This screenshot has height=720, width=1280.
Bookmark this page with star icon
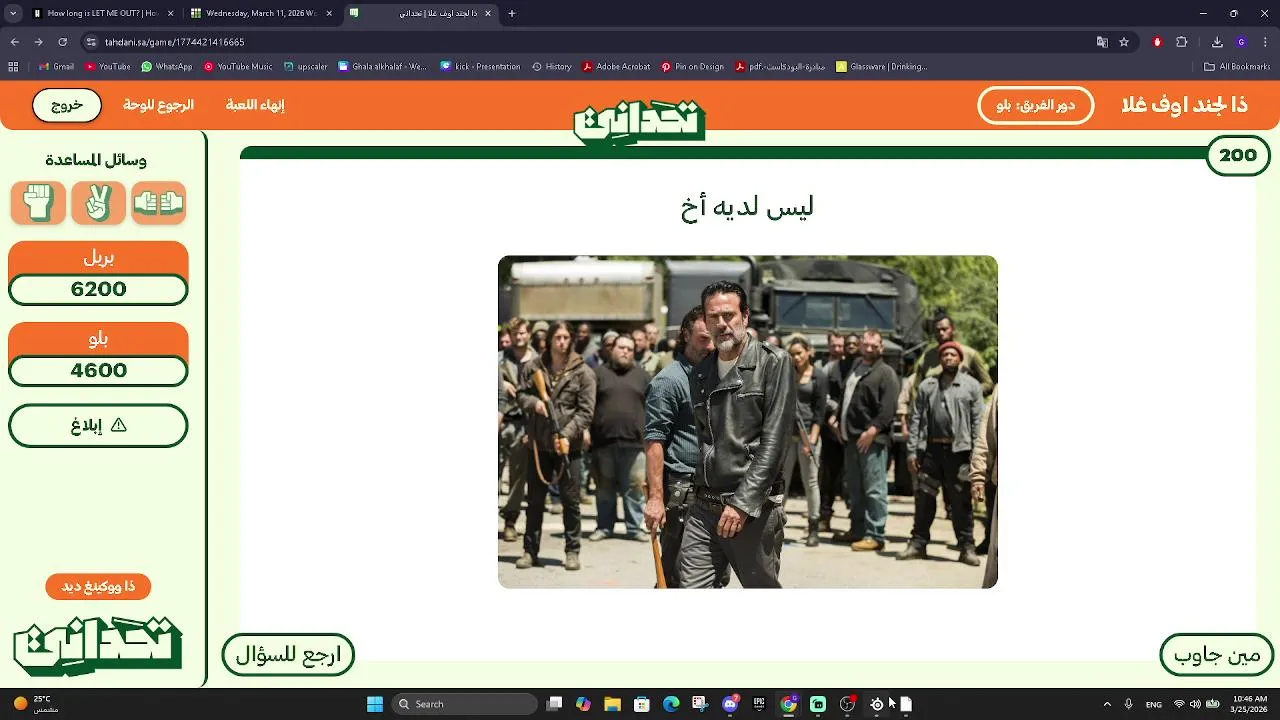pos(1124,42)
